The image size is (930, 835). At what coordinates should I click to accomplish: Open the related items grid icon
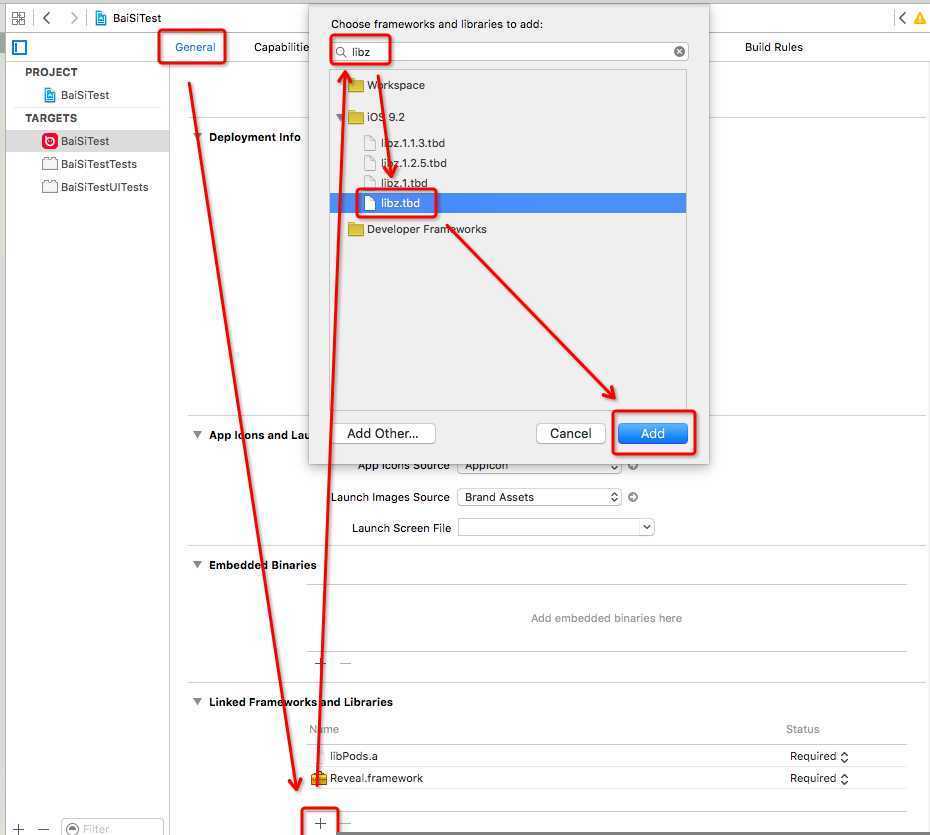click(x=18, y=18)
